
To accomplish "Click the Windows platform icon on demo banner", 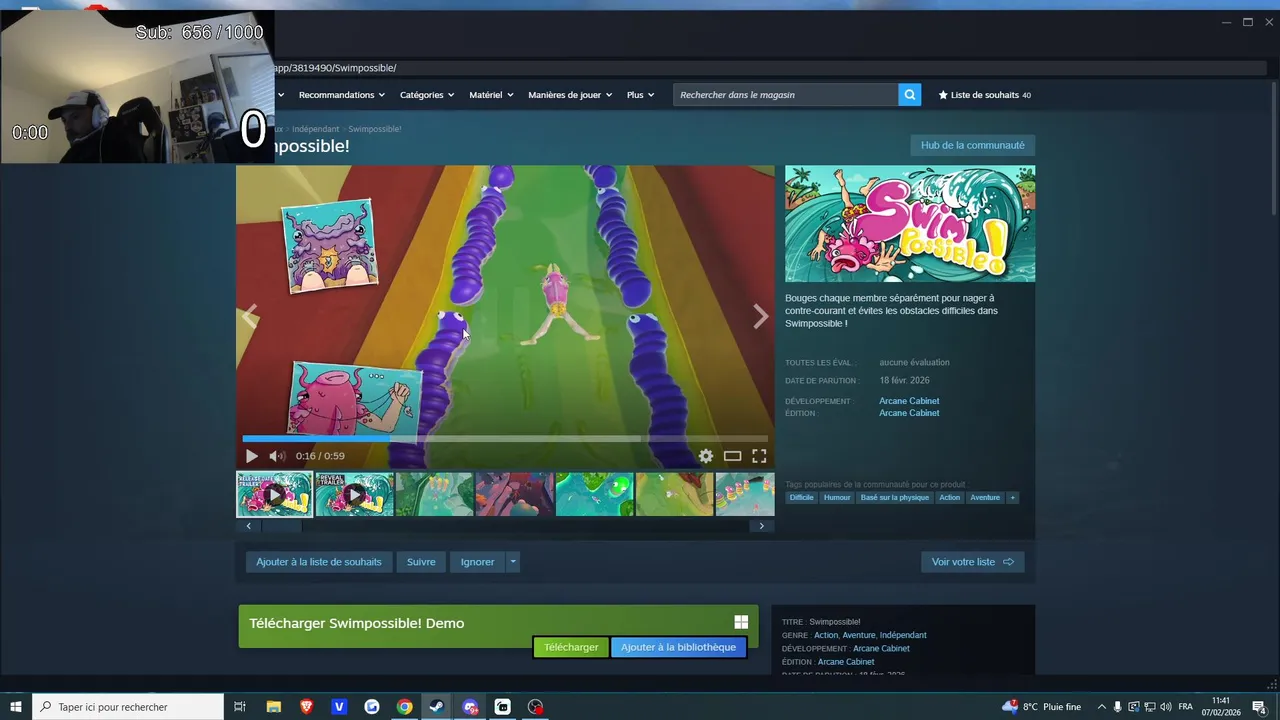I will 741,622.
